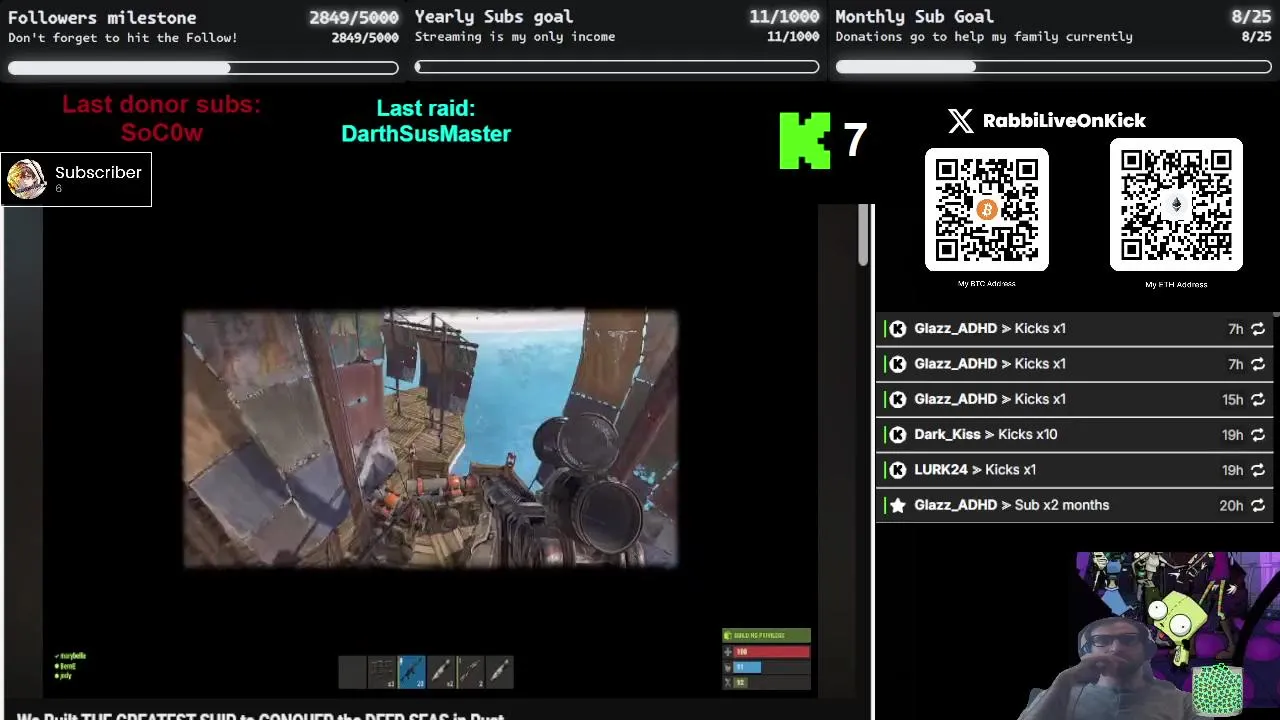Click the "My BTC Address" caption
Screen dimensions: 1280x720
tap(986, 284)
